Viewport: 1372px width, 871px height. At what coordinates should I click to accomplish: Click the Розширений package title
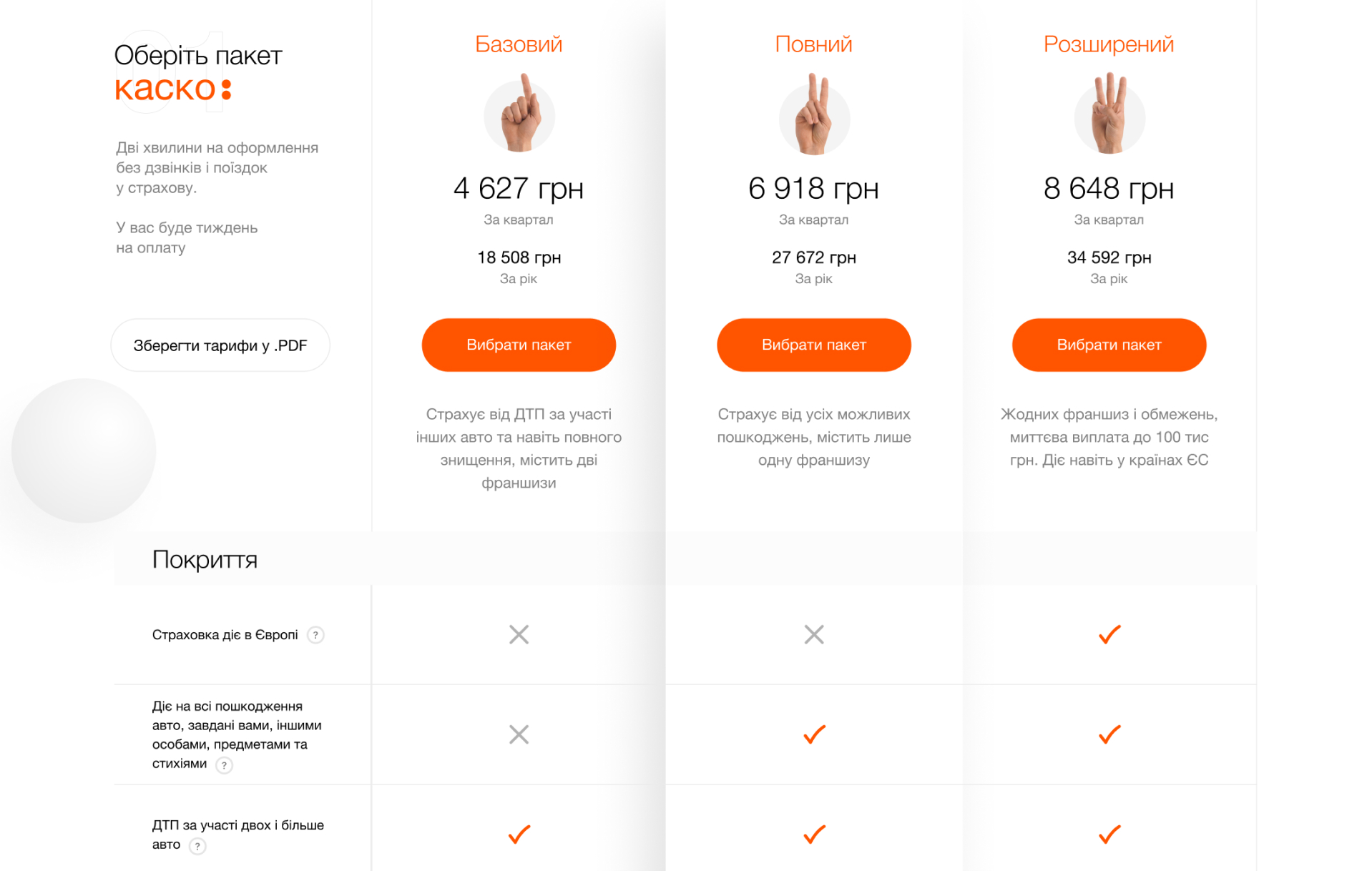pos(1109,44)
